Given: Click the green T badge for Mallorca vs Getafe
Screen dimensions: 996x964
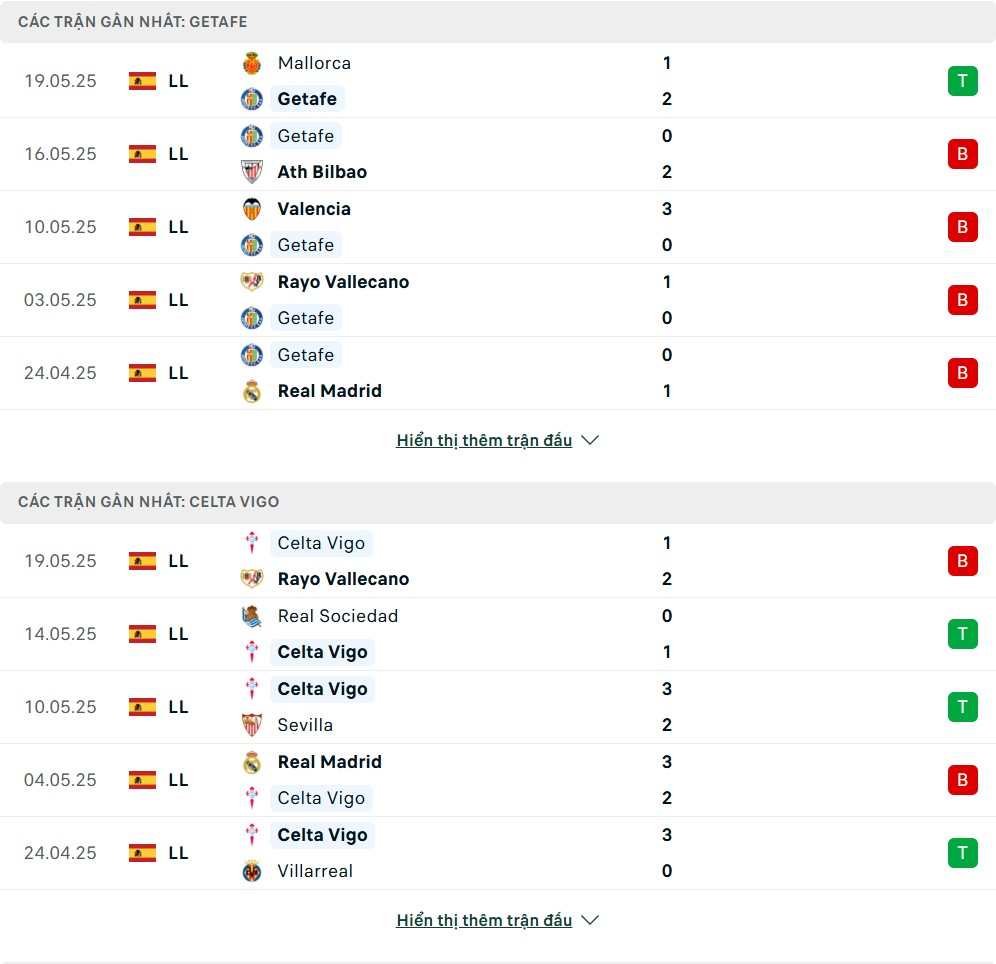Looking at the screenshot, I should click(x=962, y=81).
